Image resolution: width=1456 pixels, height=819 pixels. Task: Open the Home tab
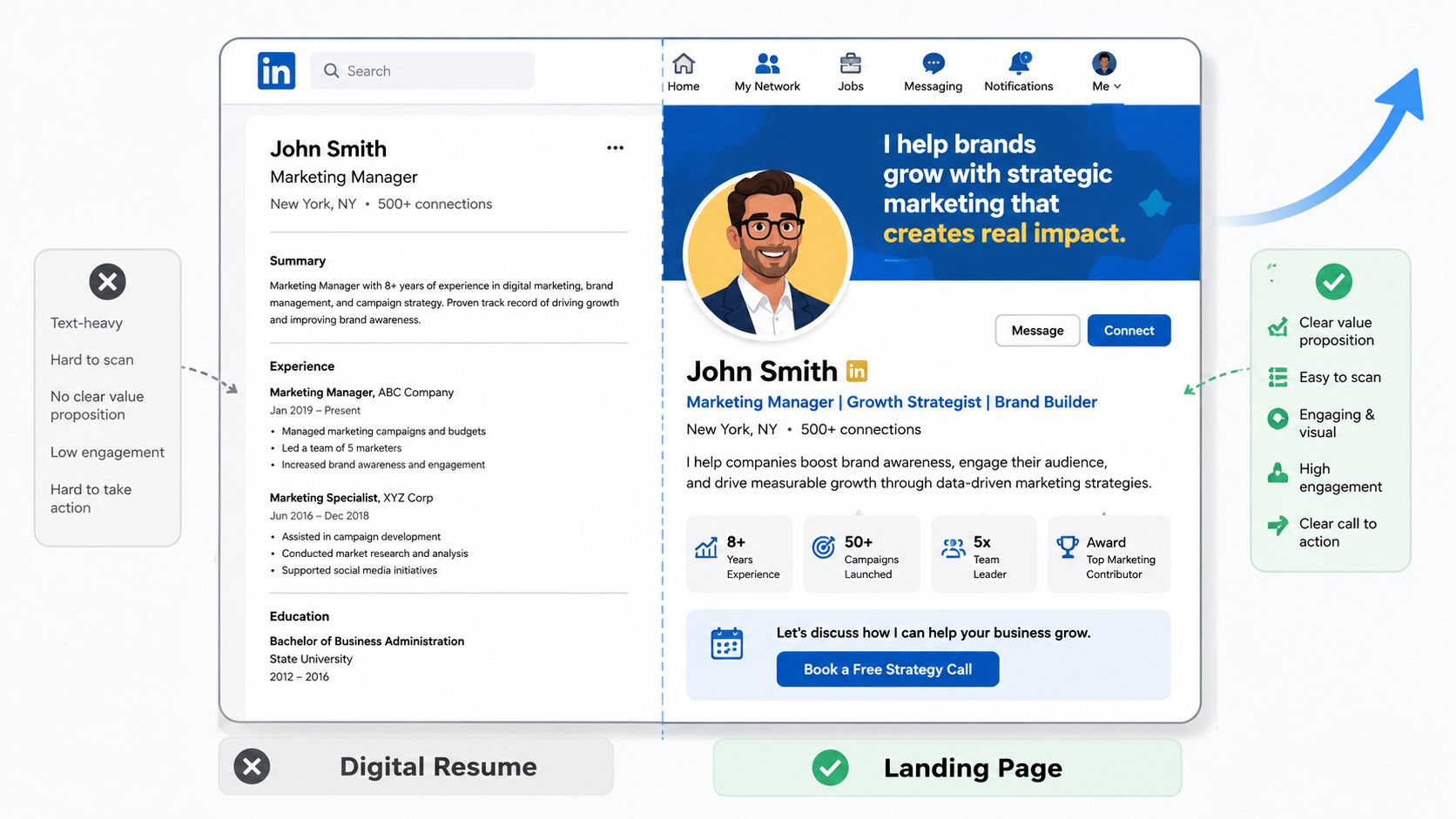684,72
